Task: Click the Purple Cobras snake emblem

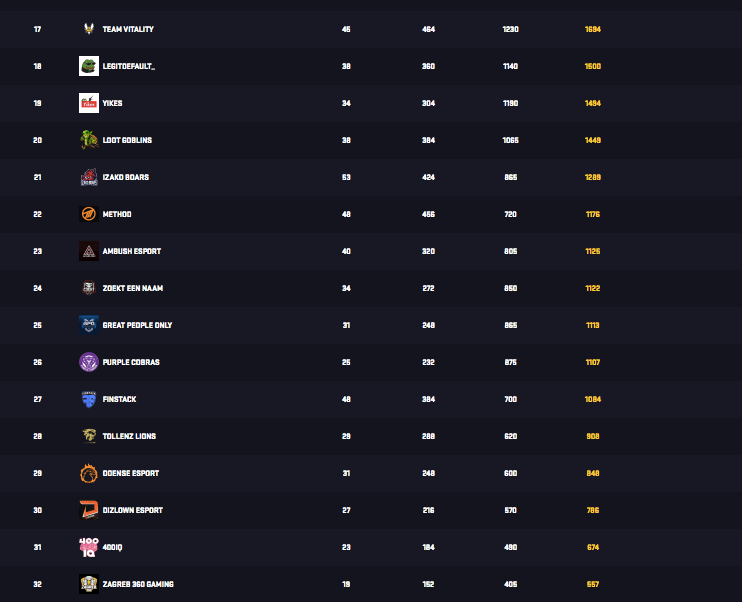Action: pyautogui.click(x=88, y=362)
